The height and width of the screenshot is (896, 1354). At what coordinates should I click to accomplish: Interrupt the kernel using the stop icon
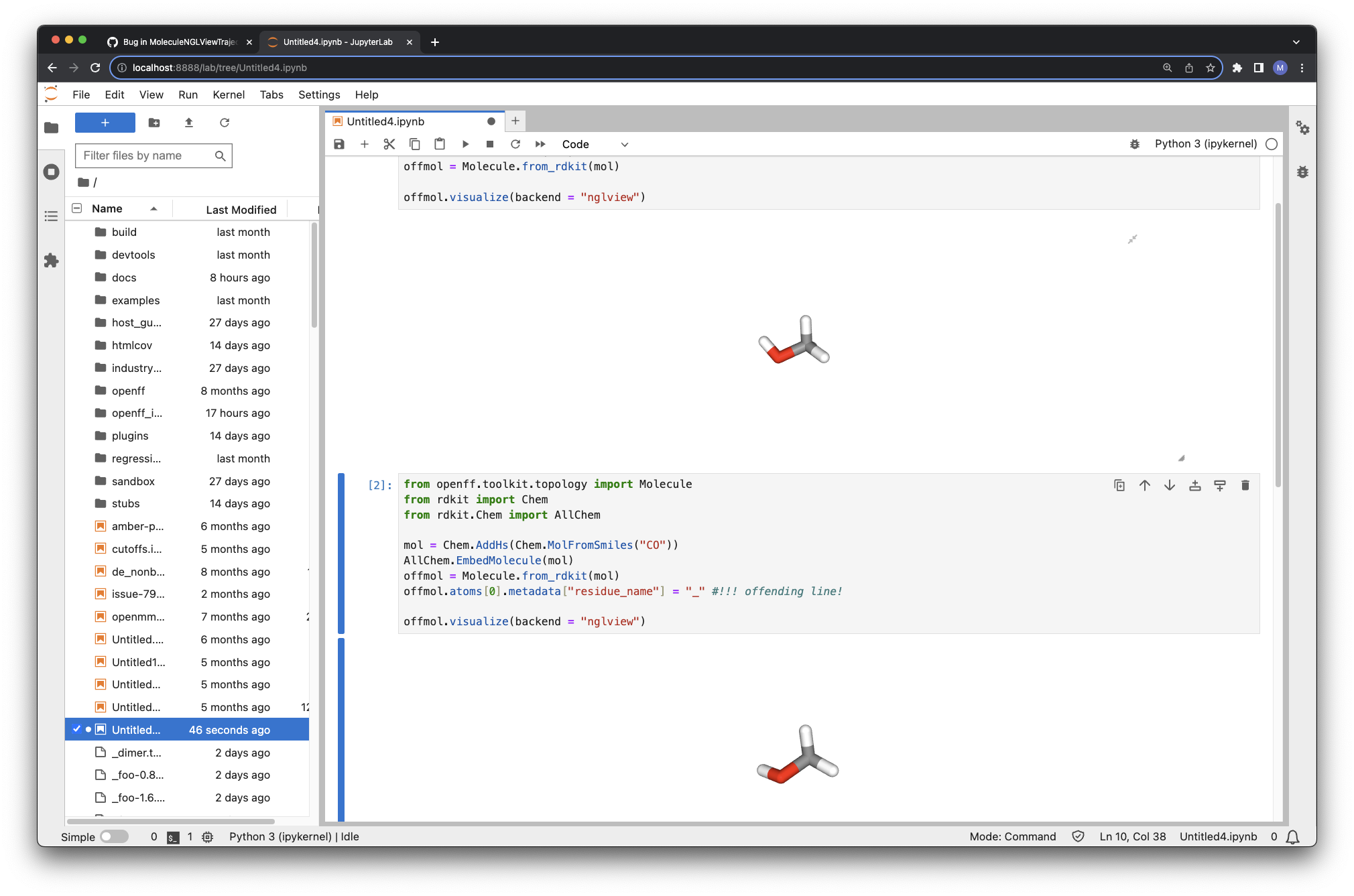[490, 144]
